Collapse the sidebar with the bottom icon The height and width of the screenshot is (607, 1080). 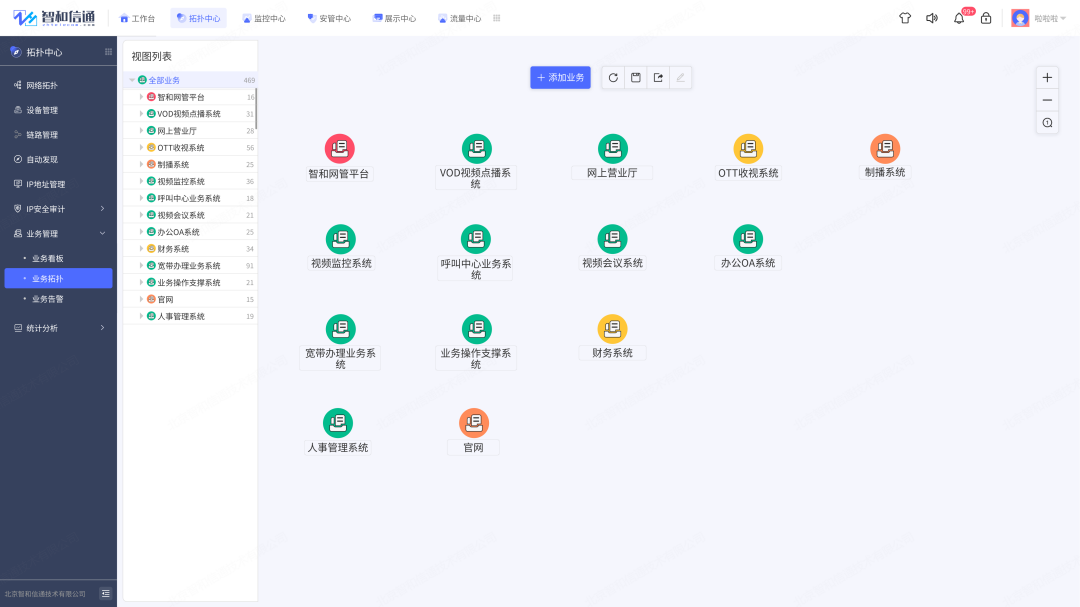click(x=105, y=593)
